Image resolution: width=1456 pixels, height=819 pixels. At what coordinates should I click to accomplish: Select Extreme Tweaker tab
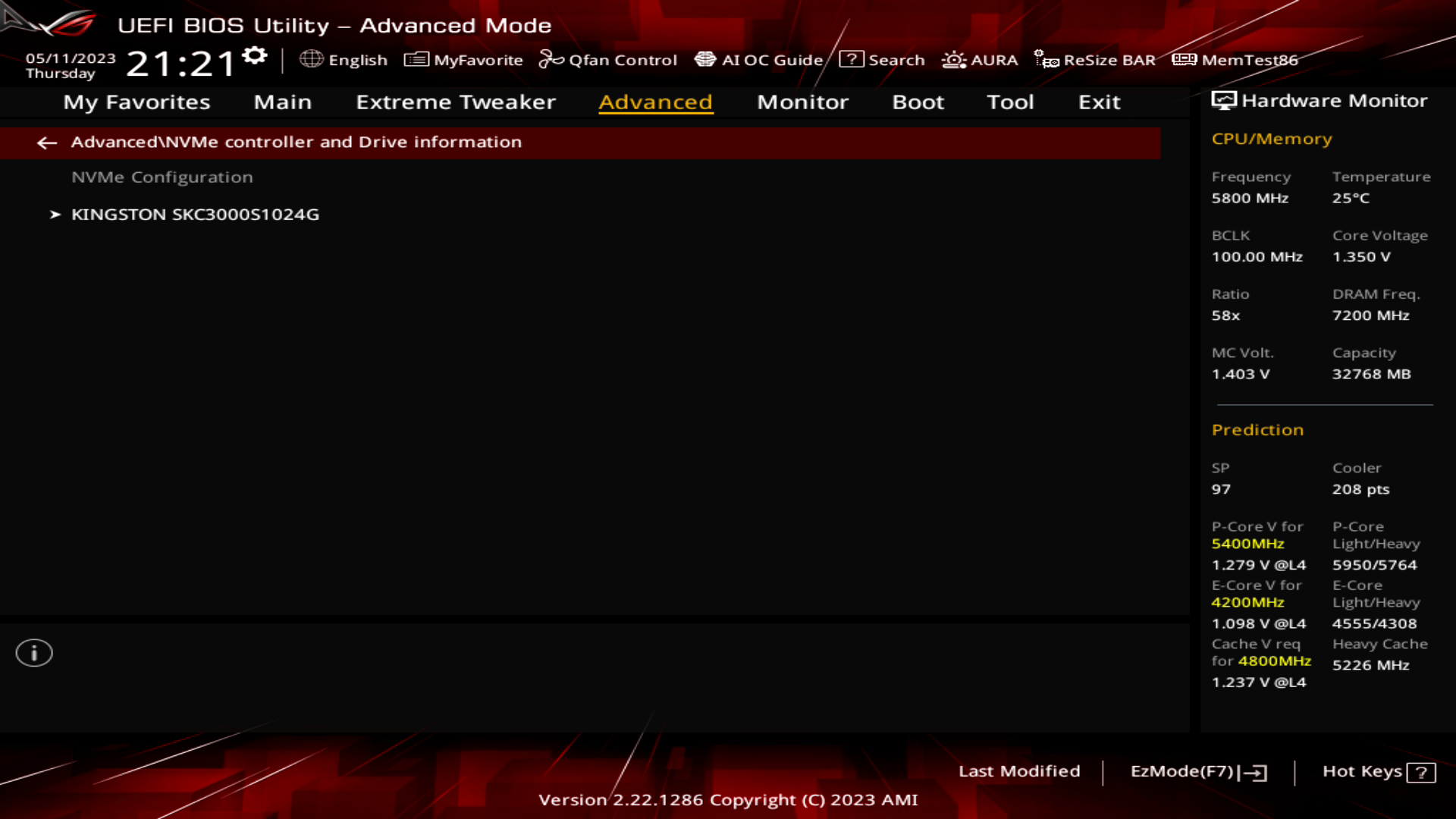coord(455,101)
